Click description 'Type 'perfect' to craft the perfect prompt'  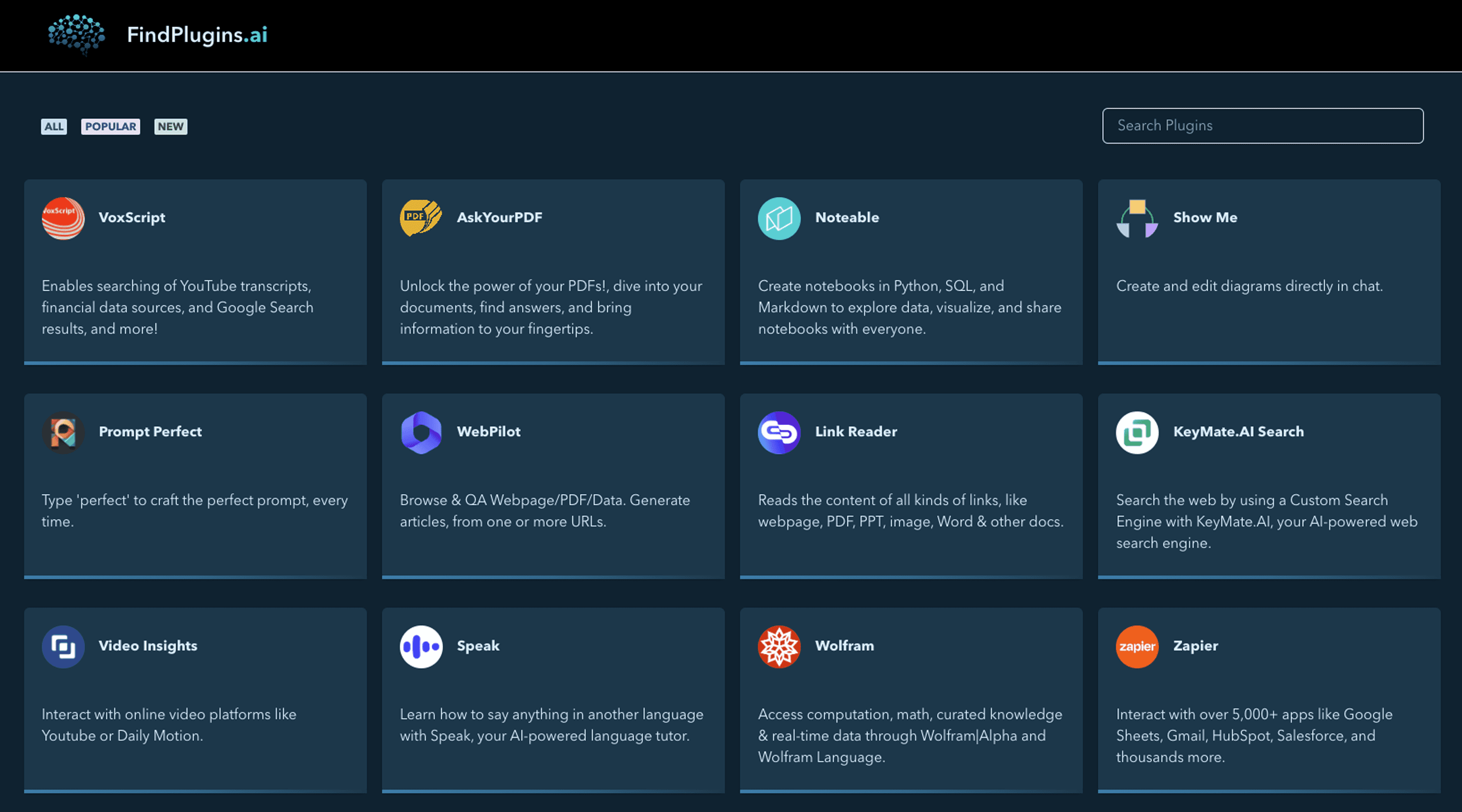194,511
